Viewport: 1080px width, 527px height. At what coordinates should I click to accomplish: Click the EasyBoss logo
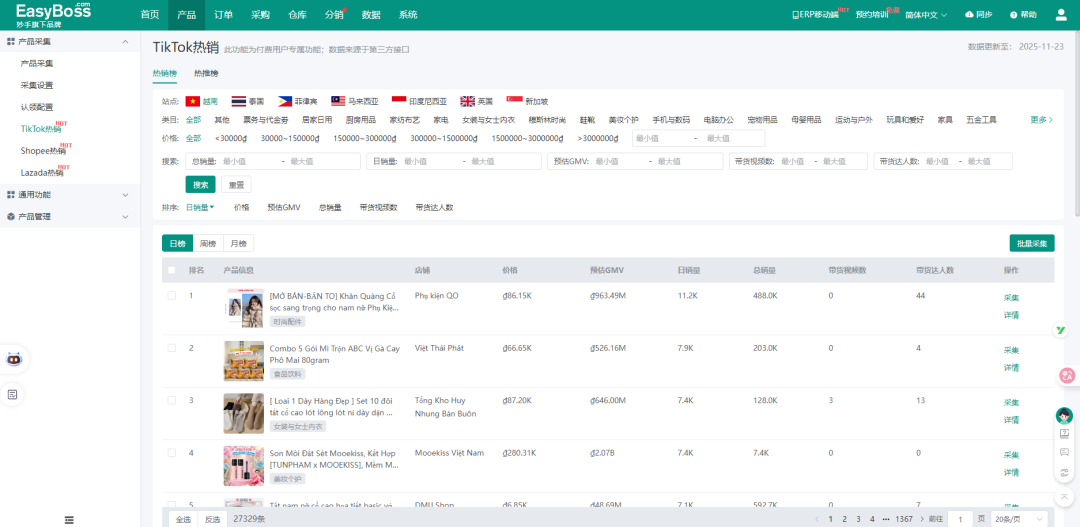[x=53, y=14]
